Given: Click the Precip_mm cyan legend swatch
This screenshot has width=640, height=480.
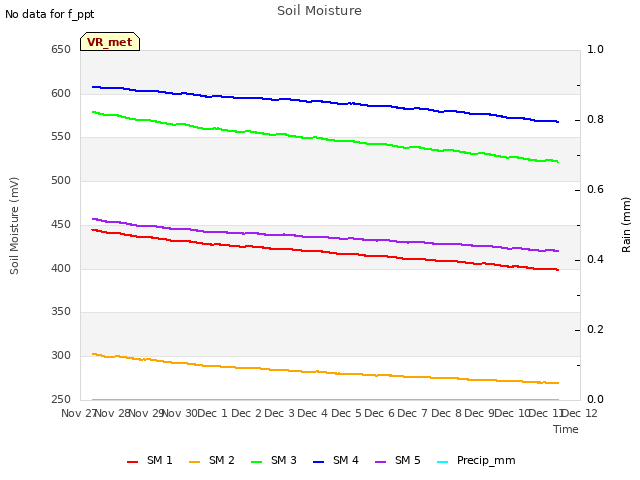Looking at the screenshot, I should [x=442, y=462].
